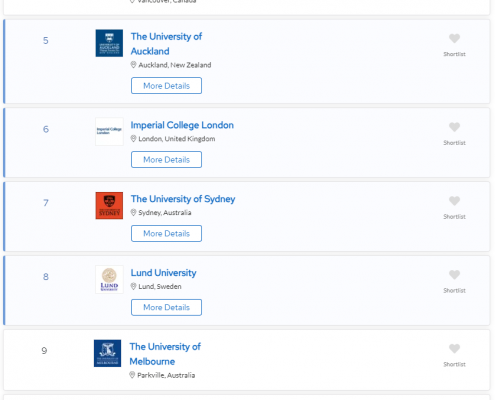Screen dimensions: 495x400
Task: Open The University of Auckland title link
Action: tap(166, 44)
